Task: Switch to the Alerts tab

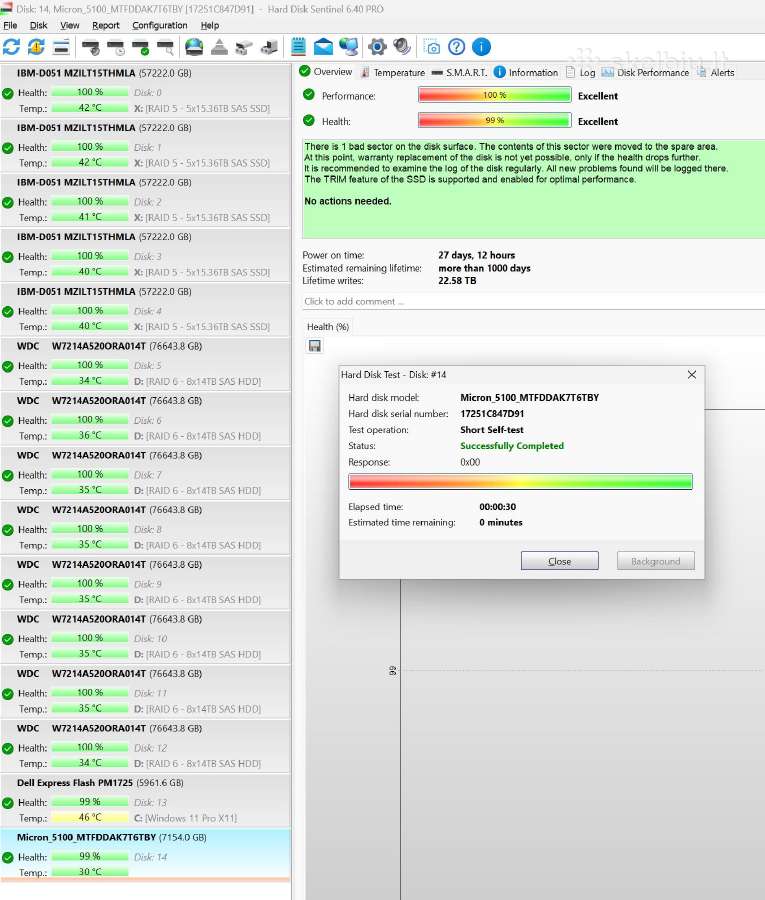Action: [715, 72]
